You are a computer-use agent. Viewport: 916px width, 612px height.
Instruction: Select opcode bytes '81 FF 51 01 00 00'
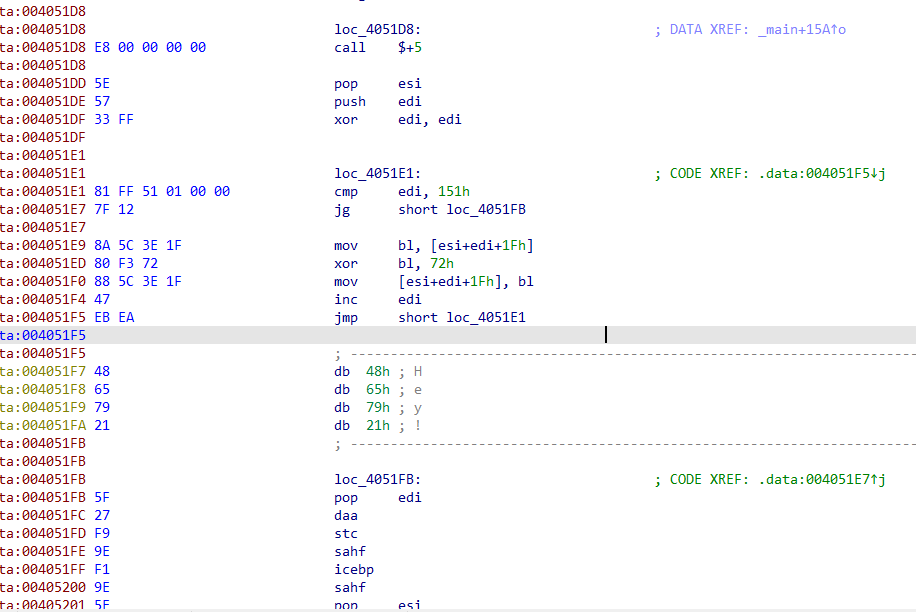point(162,192)
